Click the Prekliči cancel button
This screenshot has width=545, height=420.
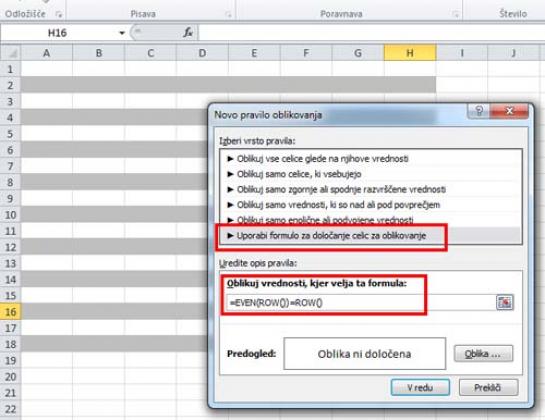point(488,387)
